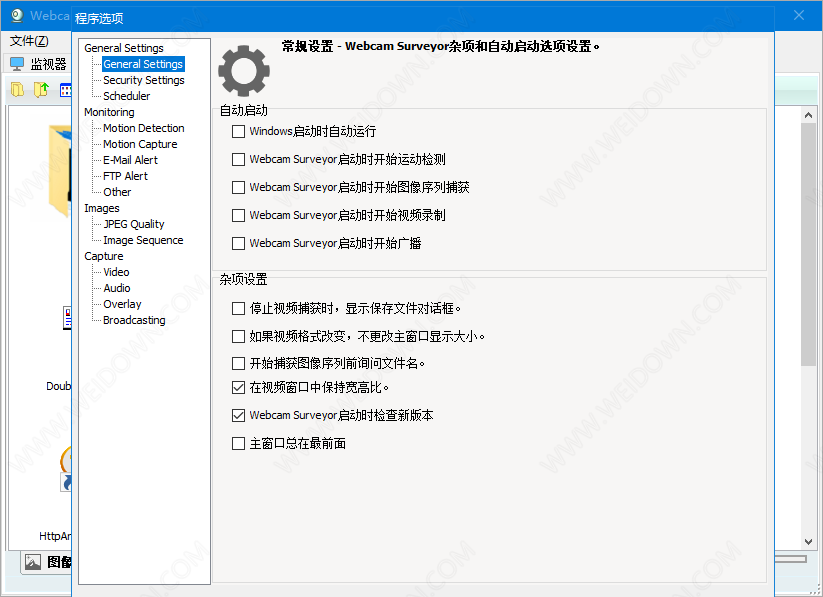The height and width of the screenshot is (597, 823).
Task: Uncheck 在视频窗口中保持宽高比 option
Action: pyautogui.click(x=238, y=387)
